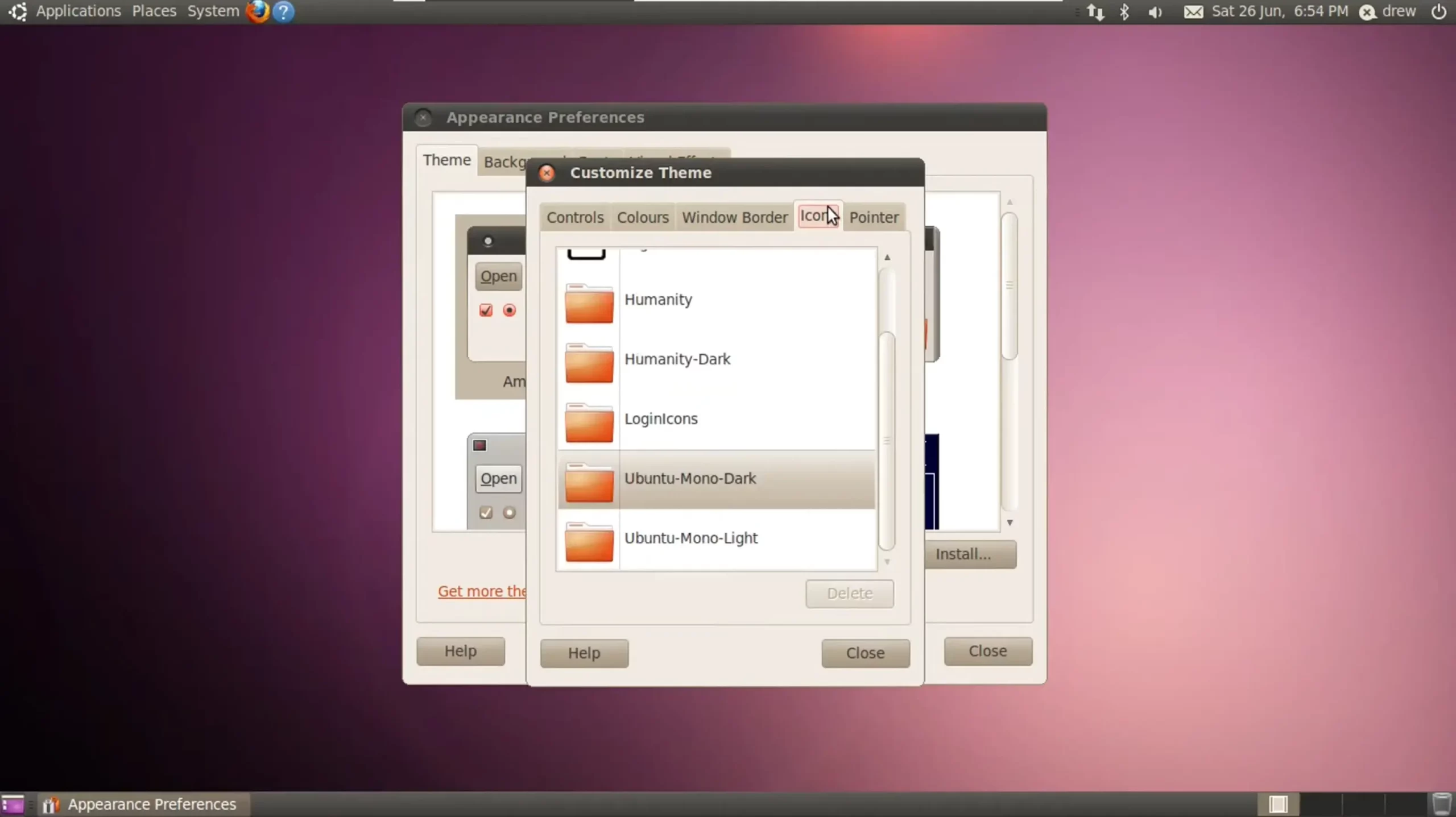1456x817 pixels.
Task: Click the power session icon
Action: 1438,12
